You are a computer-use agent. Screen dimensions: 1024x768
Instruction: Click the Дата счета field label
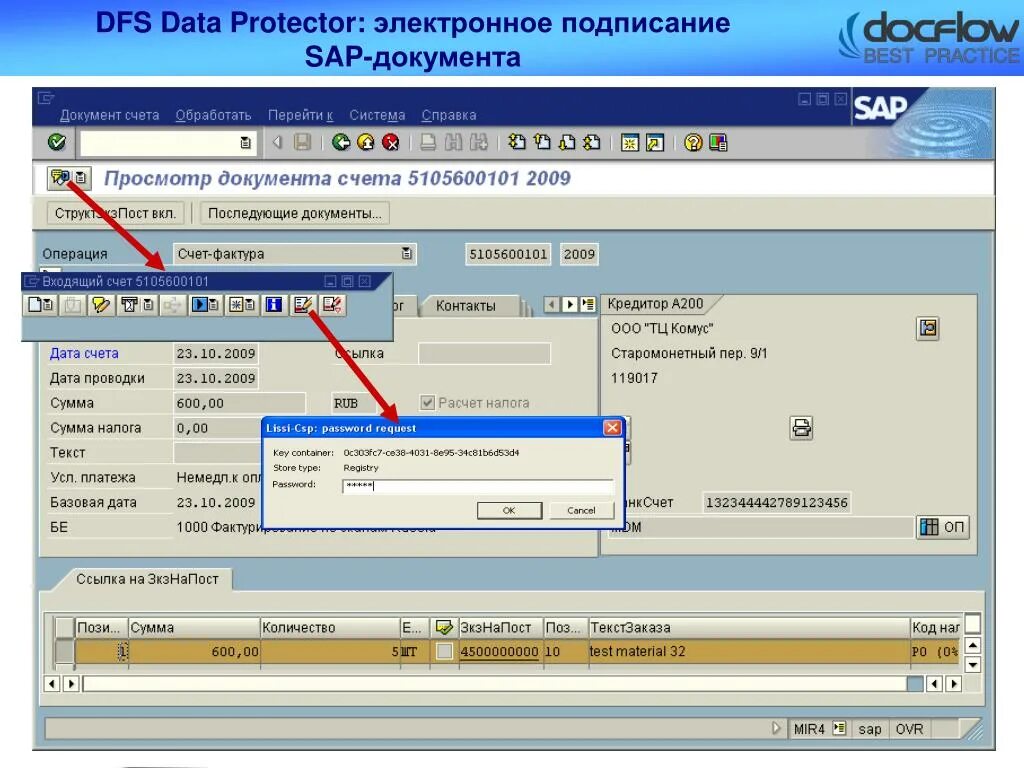[84, 353]
